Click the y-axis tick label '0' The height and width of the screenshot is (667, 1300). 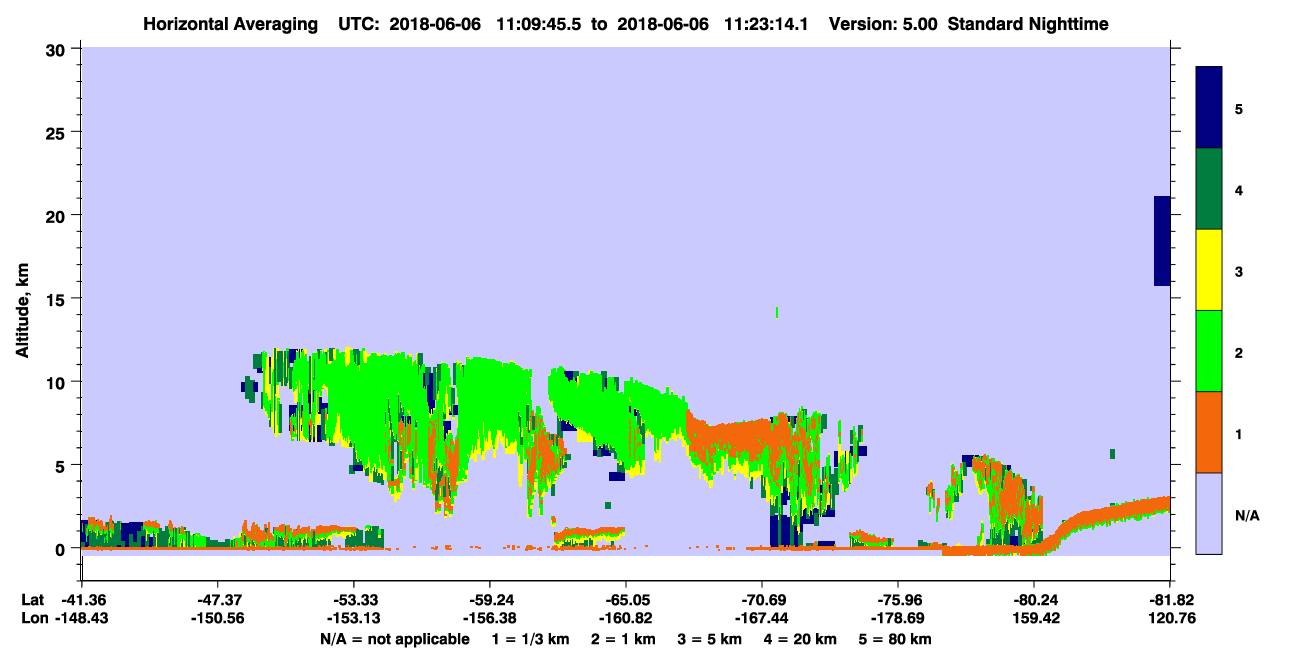tap(62, 549)
